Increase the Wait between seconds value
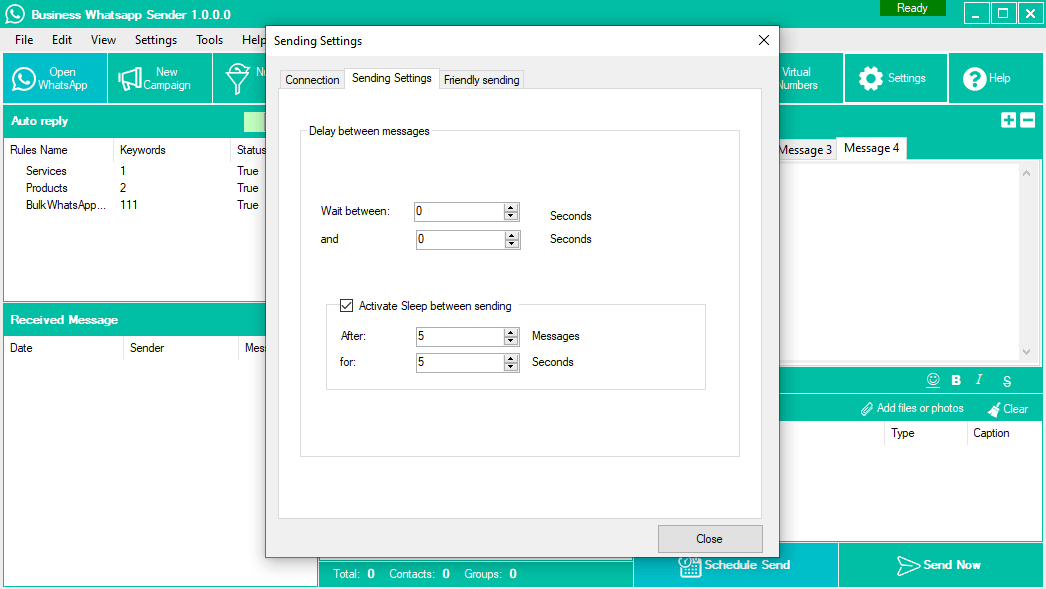1046x589 pixels. pyautogui.click(x=511, y=207)
